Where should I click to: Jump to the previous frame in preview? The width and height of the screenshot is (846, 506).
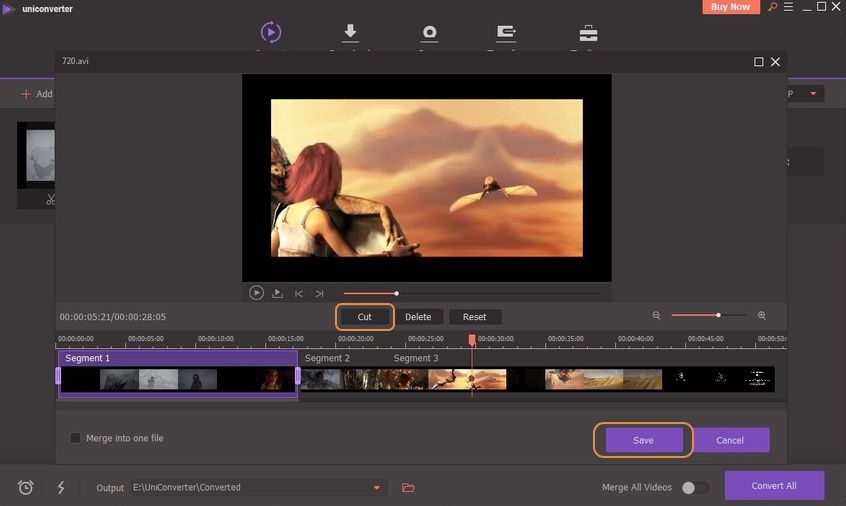click(298, 293)
